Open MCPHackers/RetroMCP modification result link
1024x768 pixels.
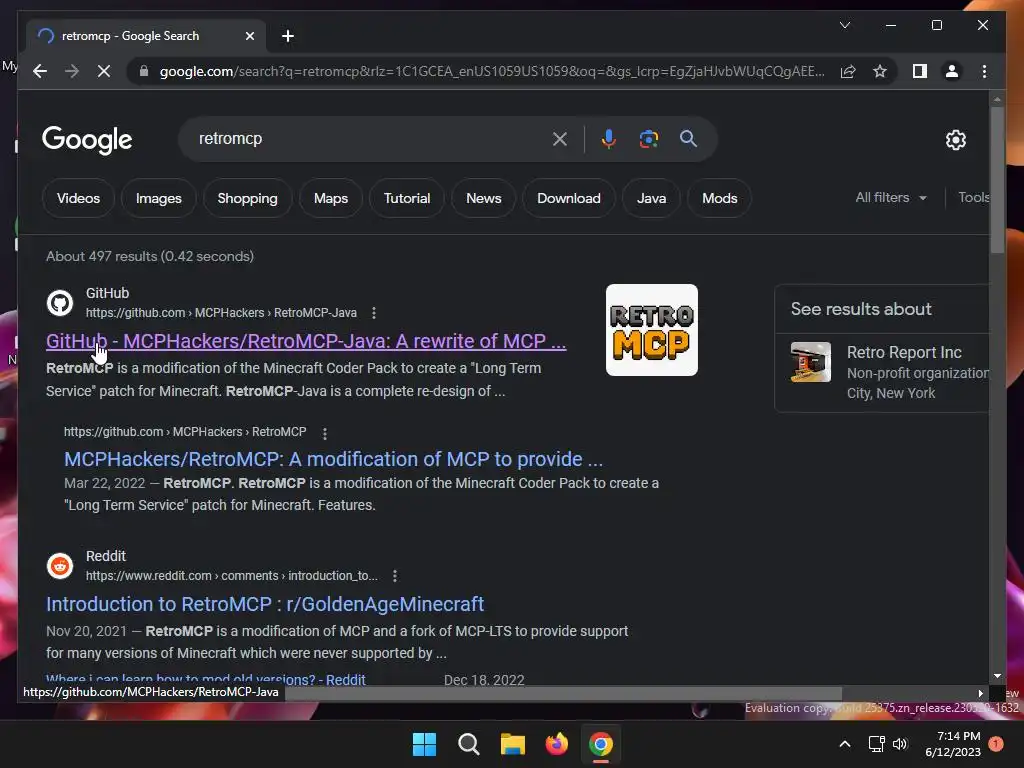pyautogui.click(x=333, y=459)
